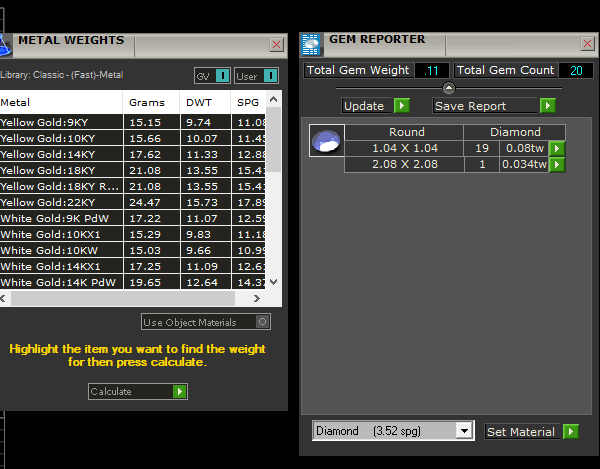Click green arrow beside 0.08tw diamond row
Viewport: 600px width, 469px height.
tap(557, 148)
